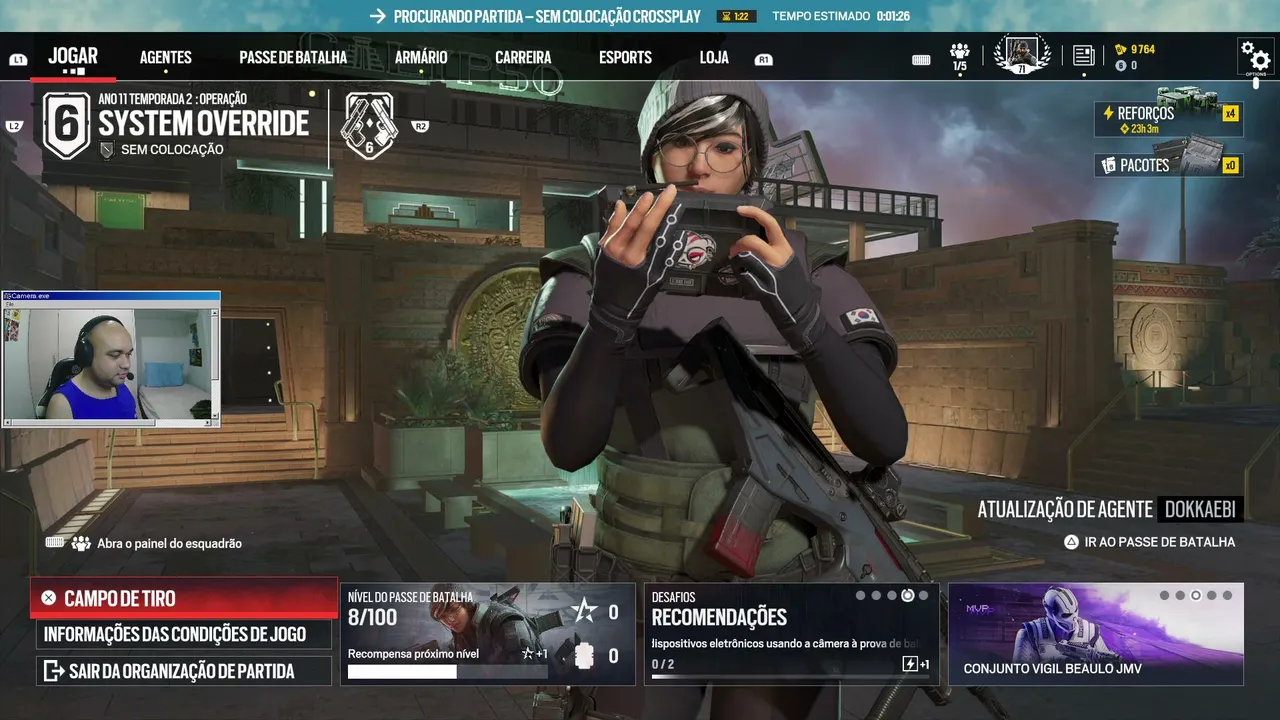1280x720 pixels.
Task: Click the lightning bolt icon on Reforços
Action: pos(1108,113)
